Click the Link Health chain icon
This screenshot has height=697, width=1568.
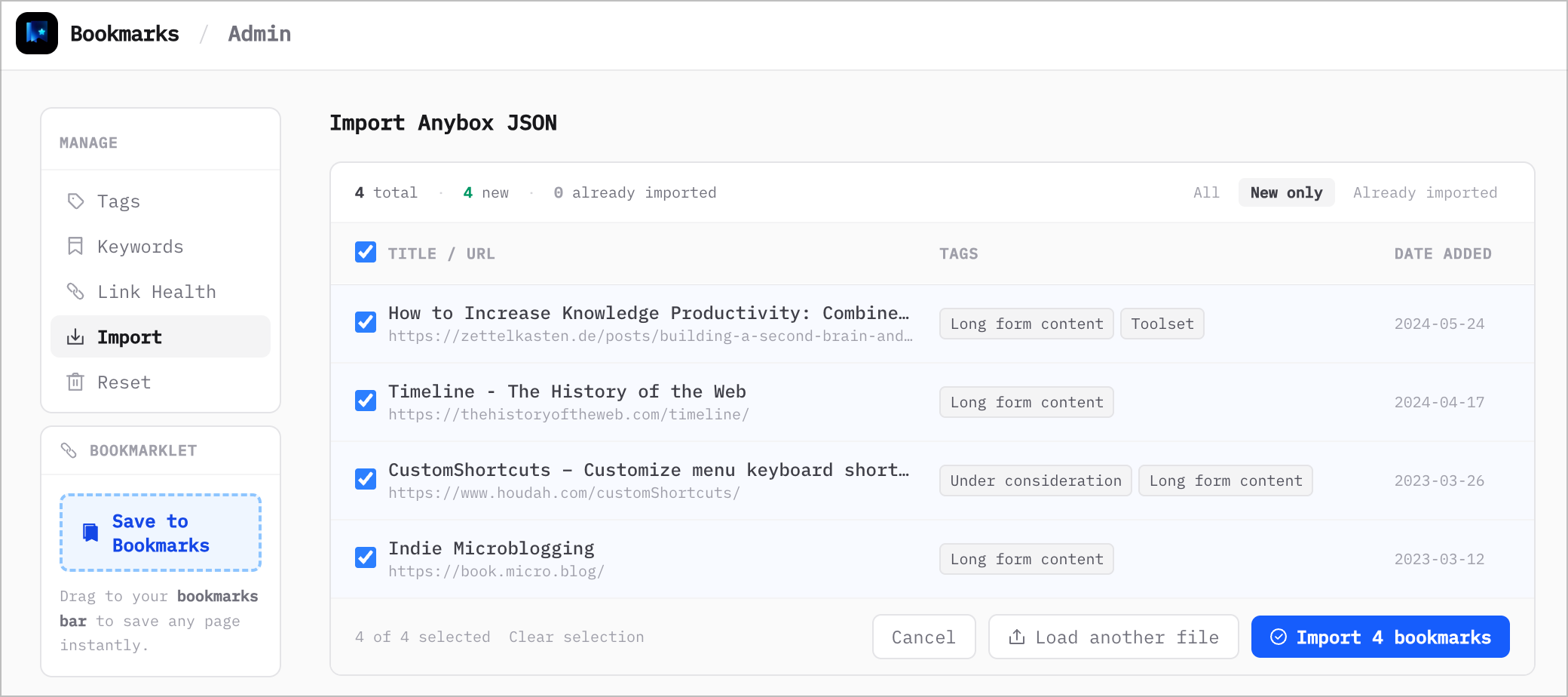click(x=75, y=291)
